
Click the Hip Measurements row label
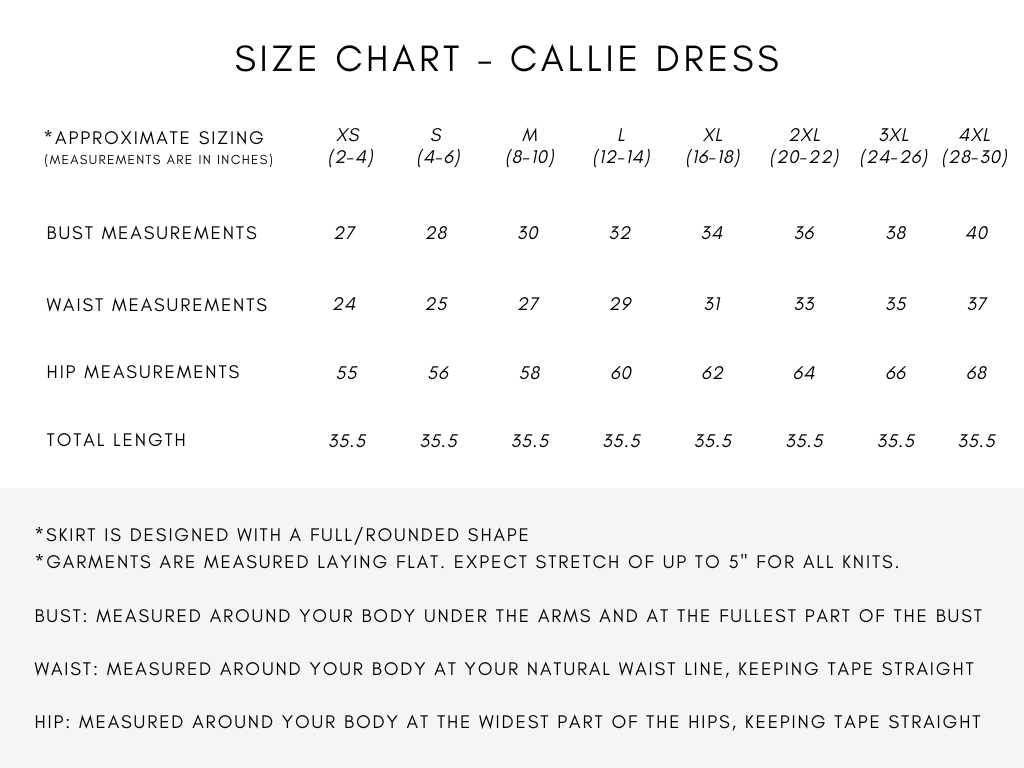click(x=143, y=372)
